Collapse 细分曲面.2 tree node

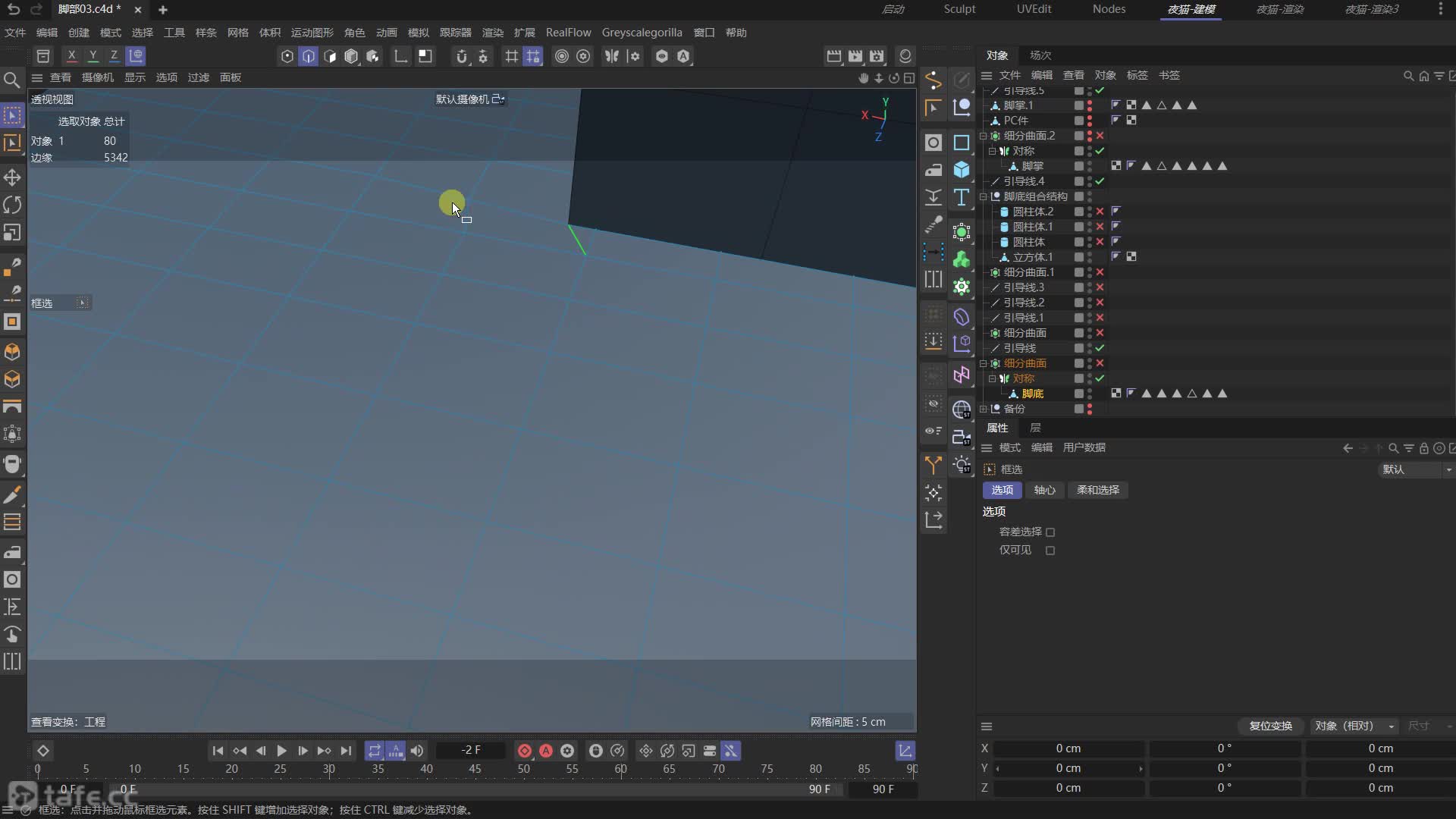(x=984, y=136)
